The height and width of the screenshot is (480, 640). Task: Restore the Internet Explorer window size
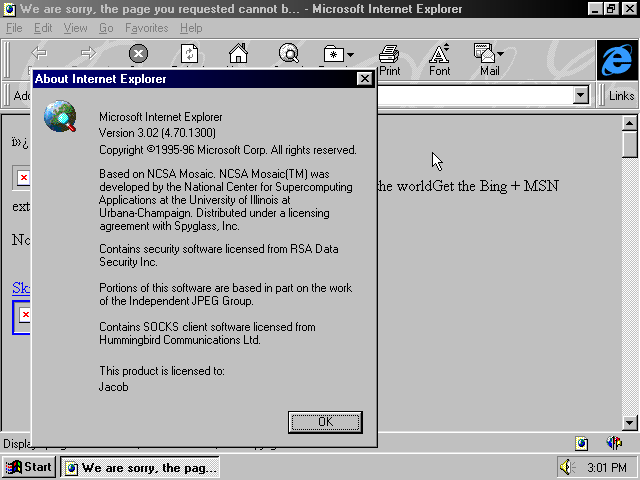pos(611,9)
